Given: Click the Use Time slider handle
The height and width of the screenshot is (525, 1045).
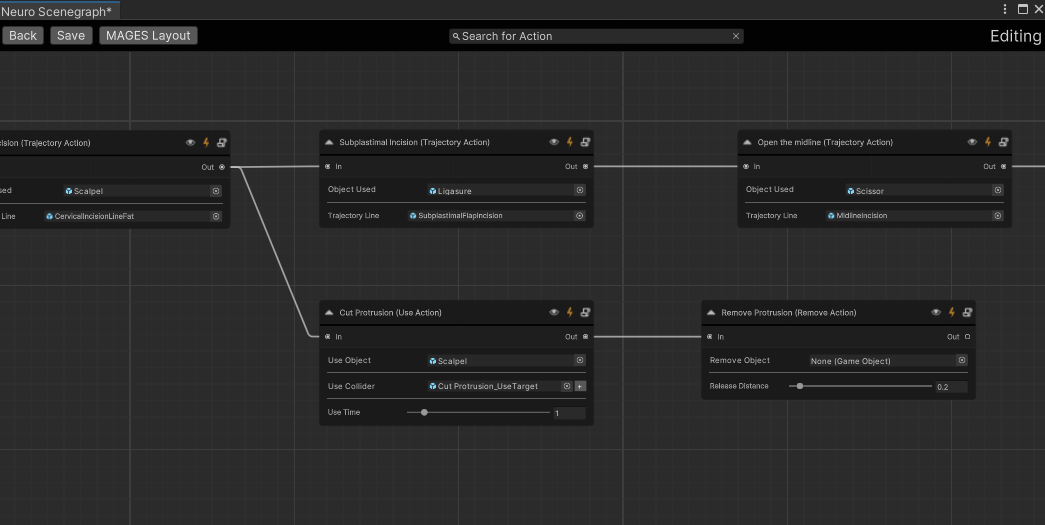Looking at the screenshot, I should (424, 412).
